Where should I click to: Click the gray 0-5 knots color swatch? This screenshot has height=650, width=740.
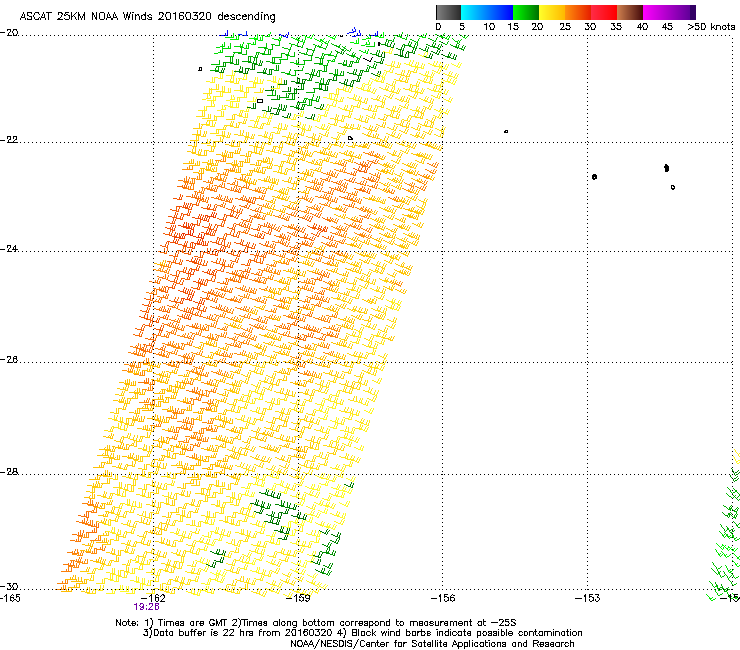448,12
